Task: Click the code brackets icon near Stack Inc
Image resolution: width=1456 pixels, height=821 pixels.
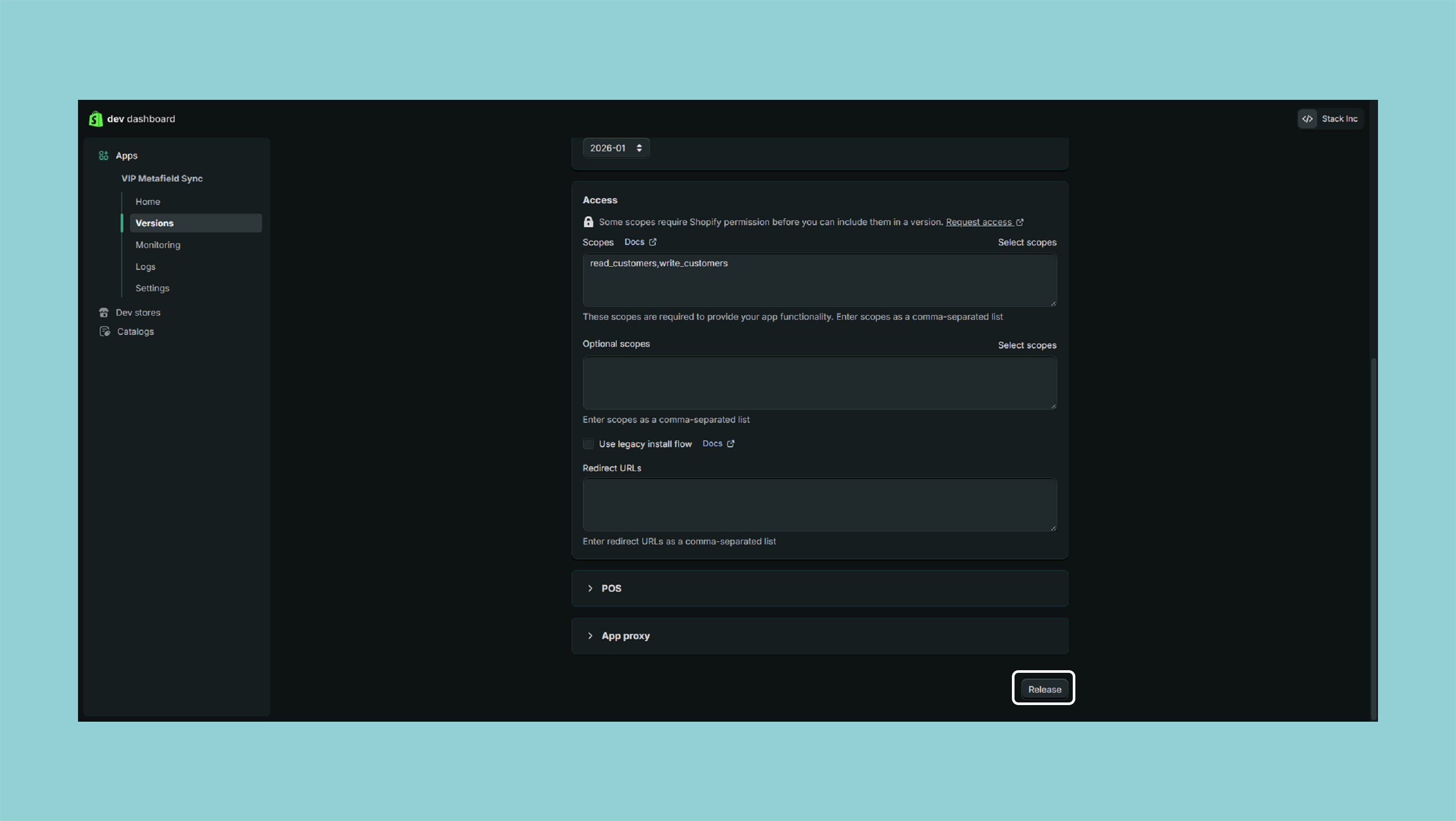Action: (x=1307, y=119)
